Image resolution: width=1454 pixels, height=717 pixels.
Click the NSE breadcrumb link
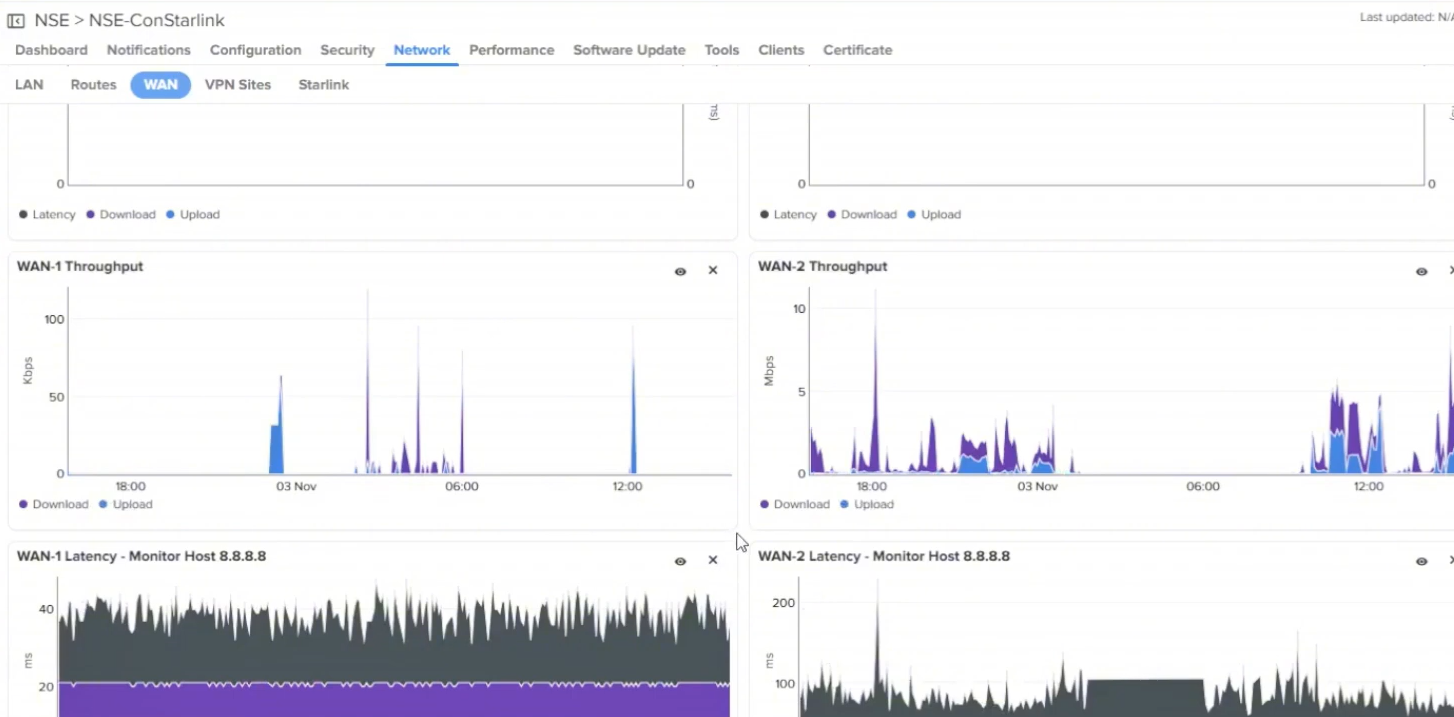tap(52, 21)
